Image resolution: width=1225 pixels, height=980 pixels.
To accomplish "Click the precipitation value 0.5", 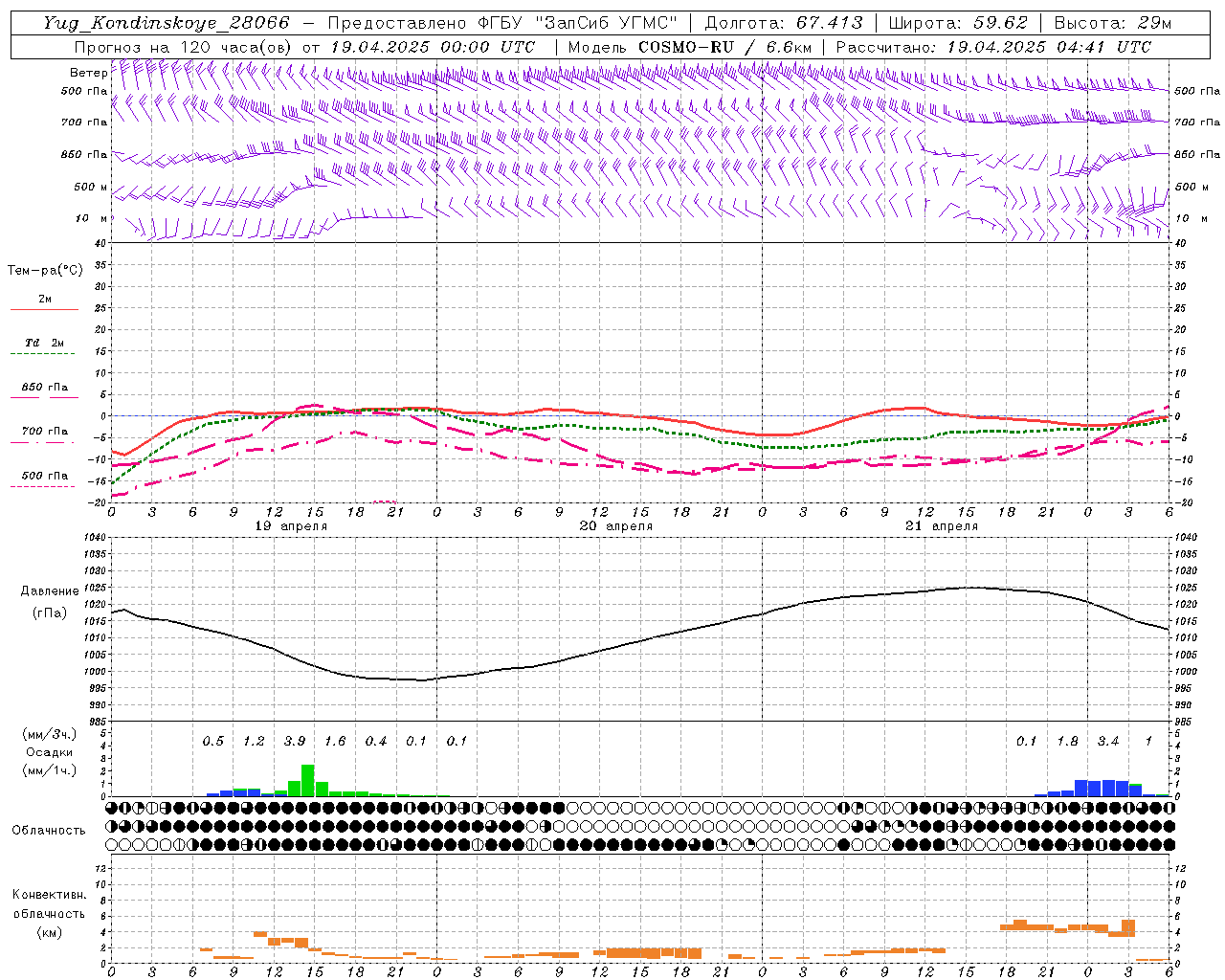I will (x=212, y=742).
